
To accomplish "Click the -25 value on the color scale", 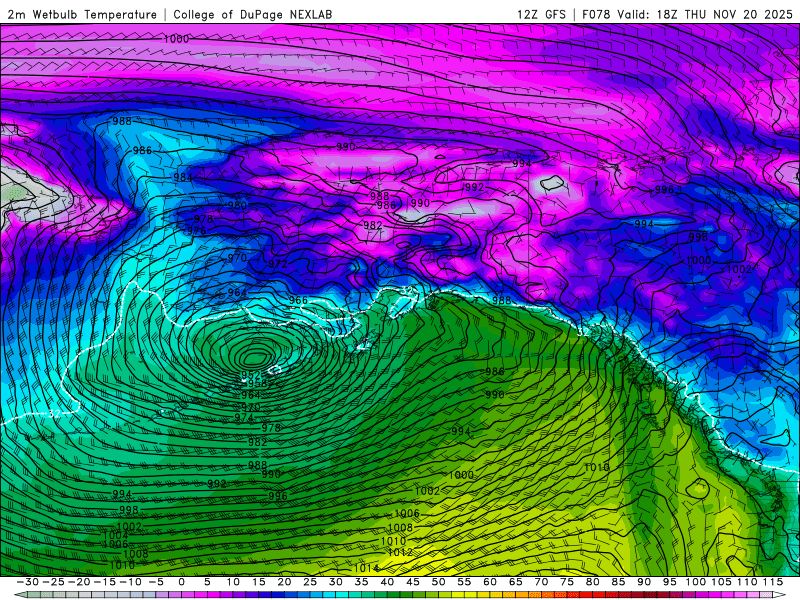I will pyautogui.click(x=54, y=582).
